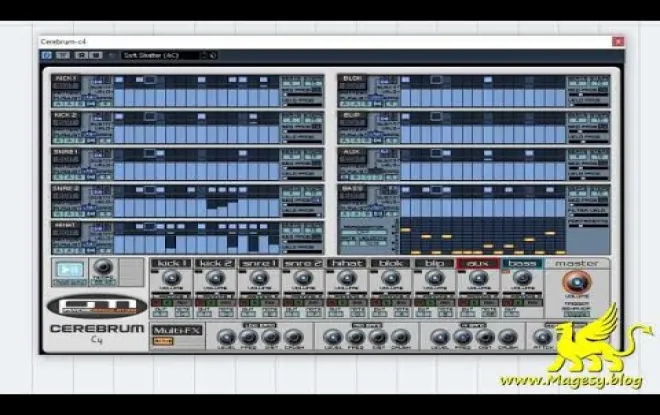Select the snre 1 mixer tab

coord(259,263)
